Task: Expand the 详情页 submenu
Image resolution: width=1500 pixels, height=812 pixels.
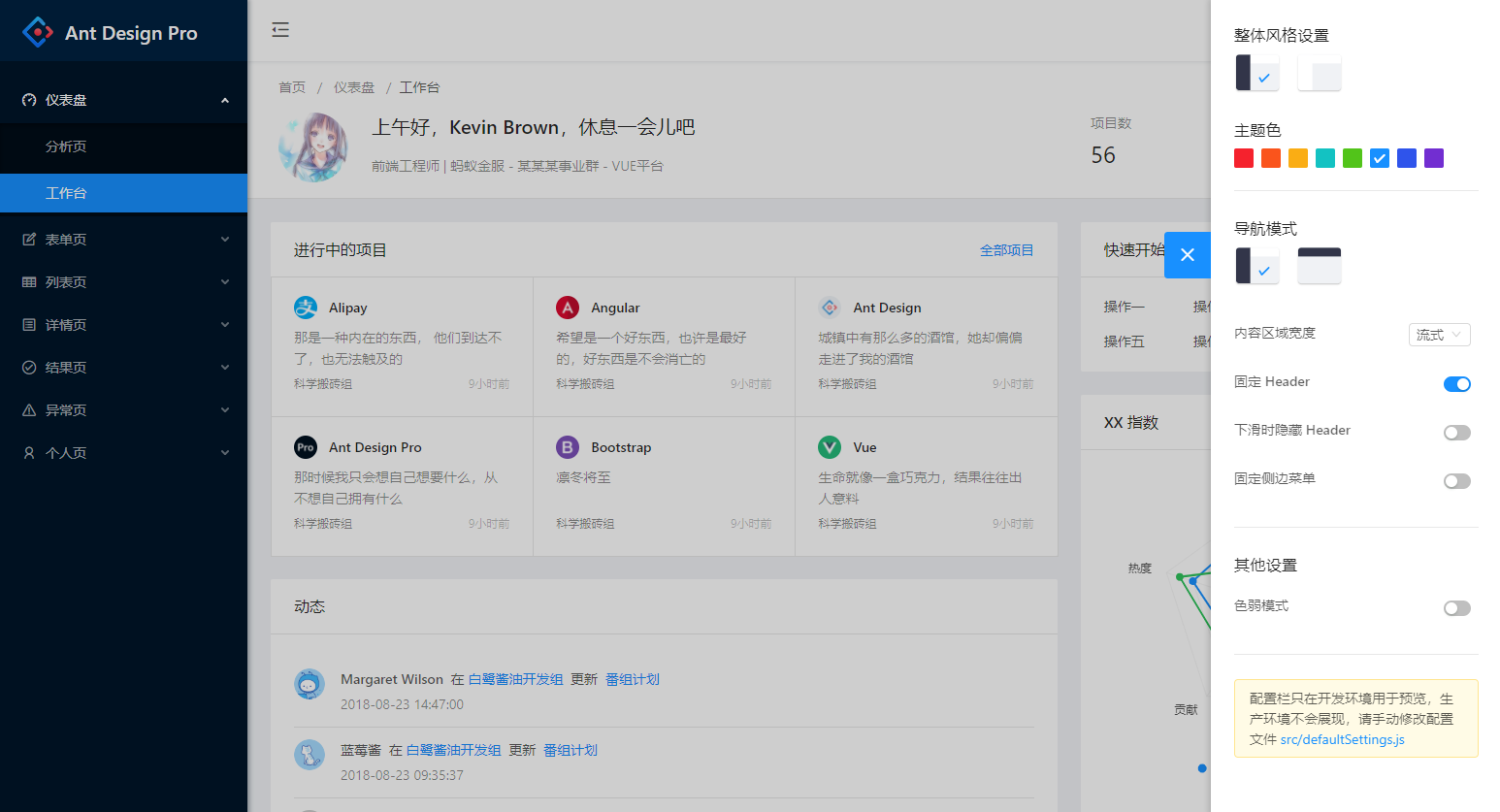Action: click(225, 325)
